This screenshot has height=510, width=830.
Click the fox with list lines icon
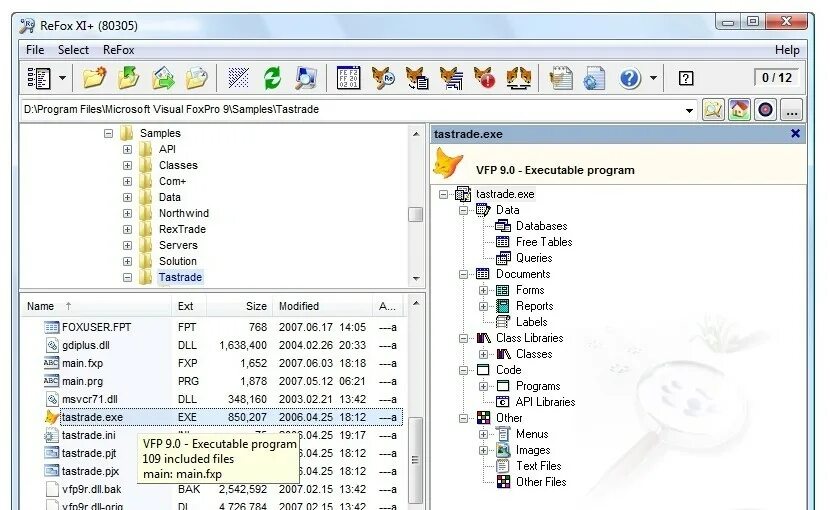[451, 78]
